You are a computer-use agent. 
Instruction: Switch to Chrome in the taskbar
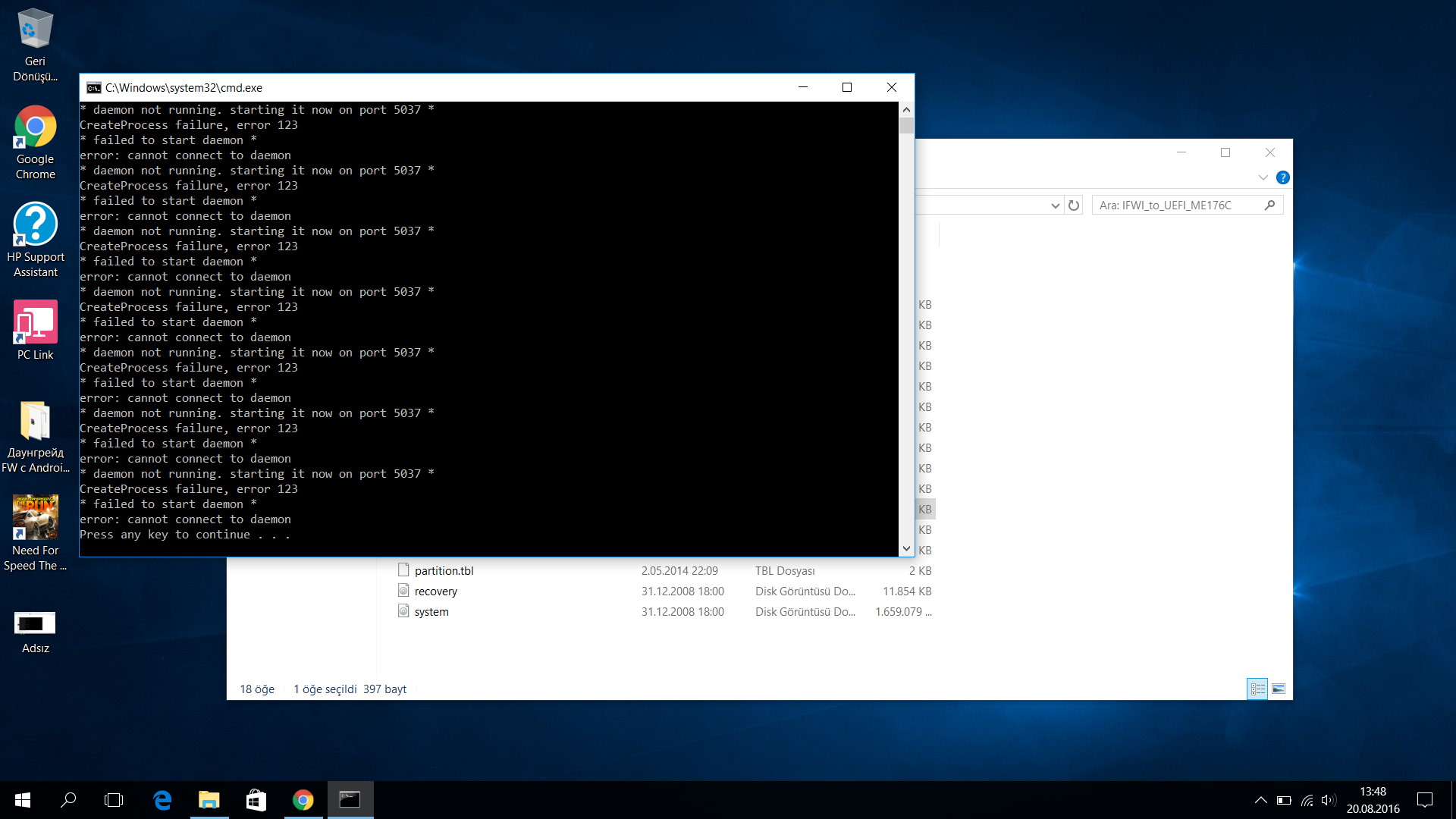(303, 800)
